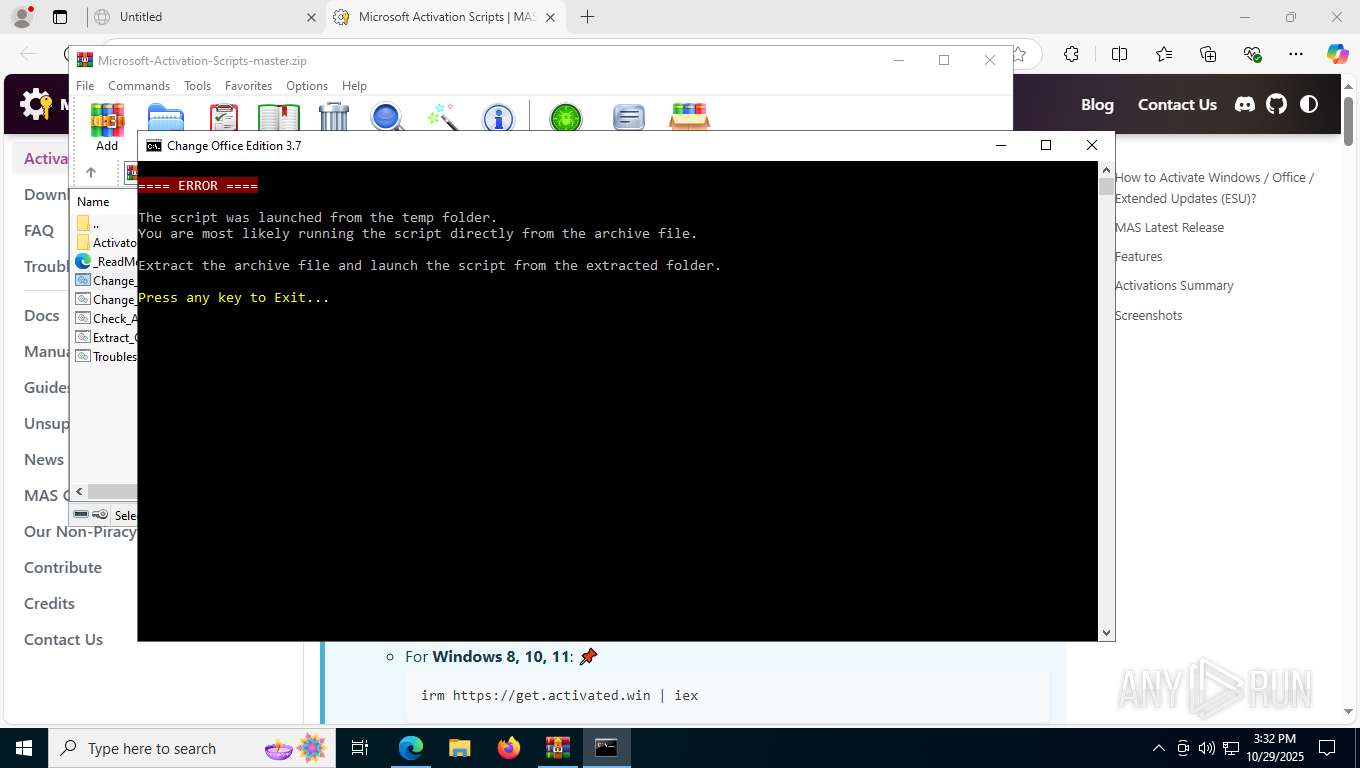Toggle the dark/light theme contrast icon
1360x768 pixels.
[1308, 104]
